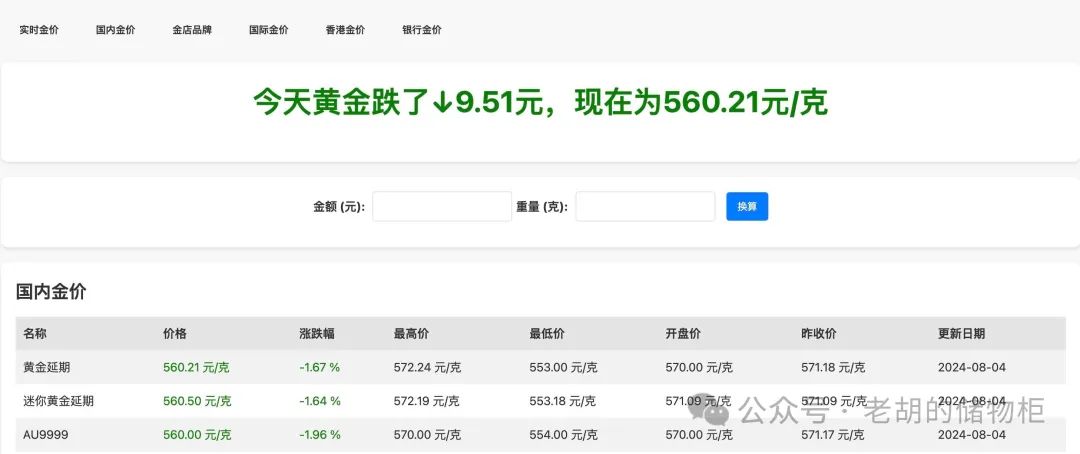This screenshot has height=454, width=1080.
Task: Click previous close 571.18 元/克
Action: (x=833, y=367)
